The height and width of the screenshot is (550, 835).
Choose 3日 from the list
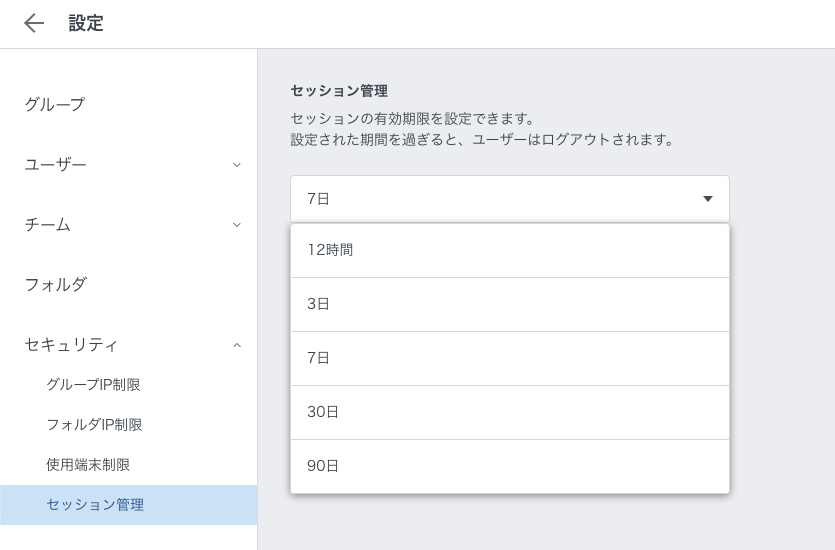coord(319,304)
